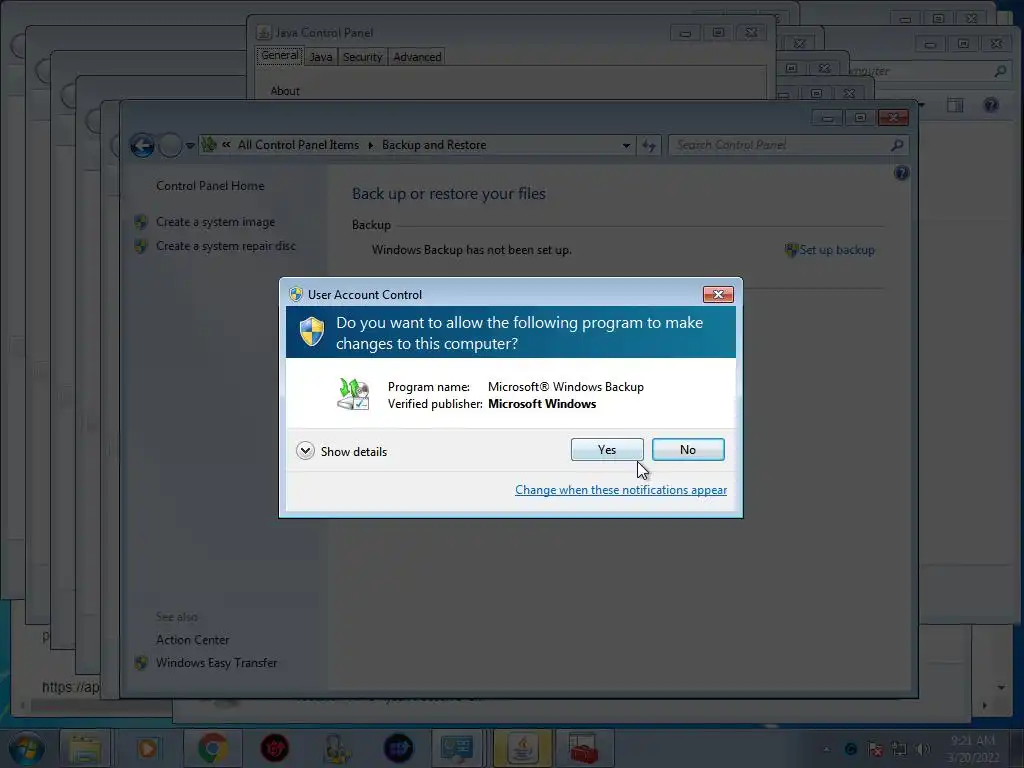Show hidden tray icons arrow
Image resolution: width=1024 pixels, height=768 pixels.
(x=826, y=749)
